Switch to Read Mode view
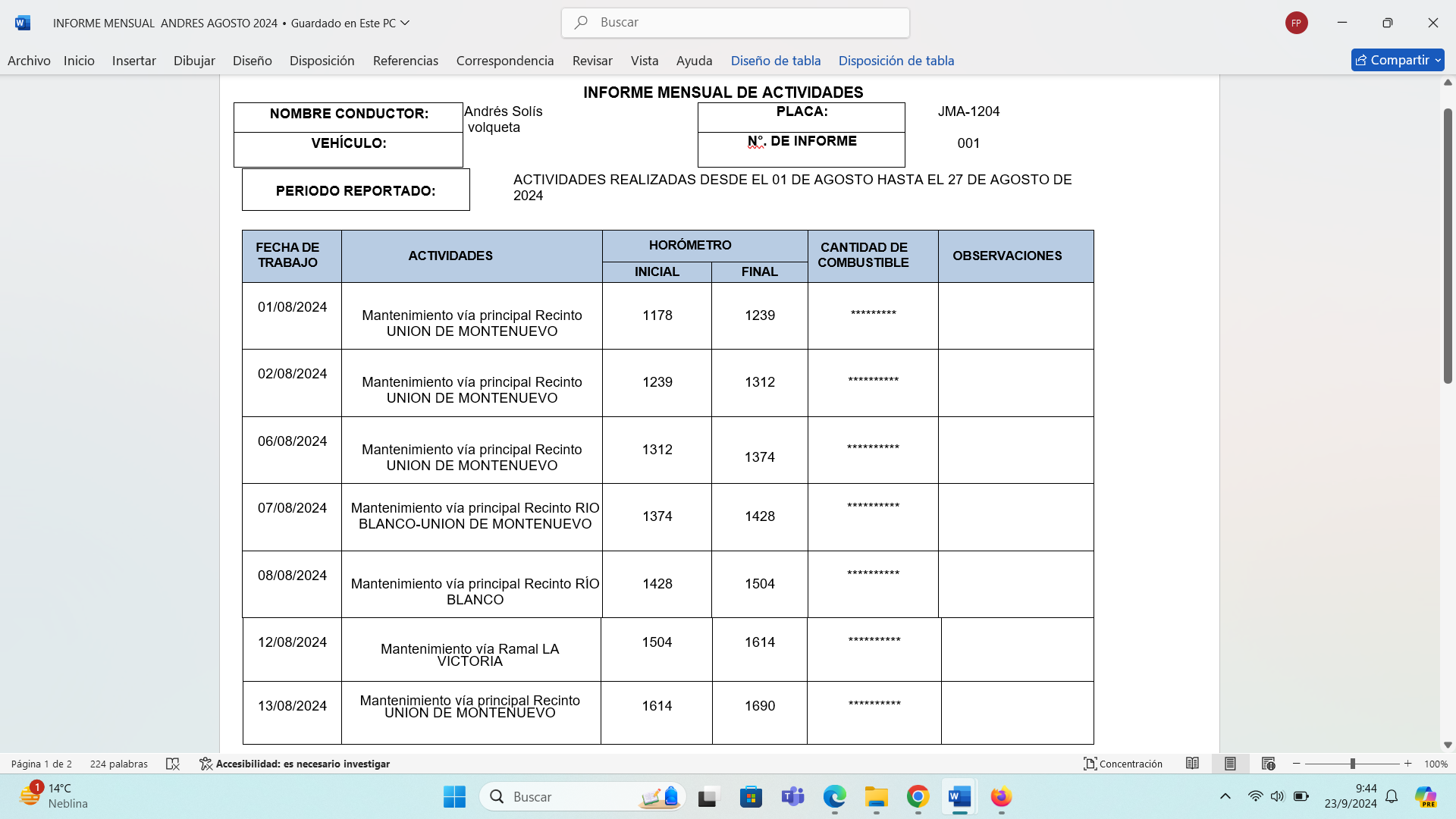The width and height of the screenshot is (1456, 819). tap(1192, 764)
